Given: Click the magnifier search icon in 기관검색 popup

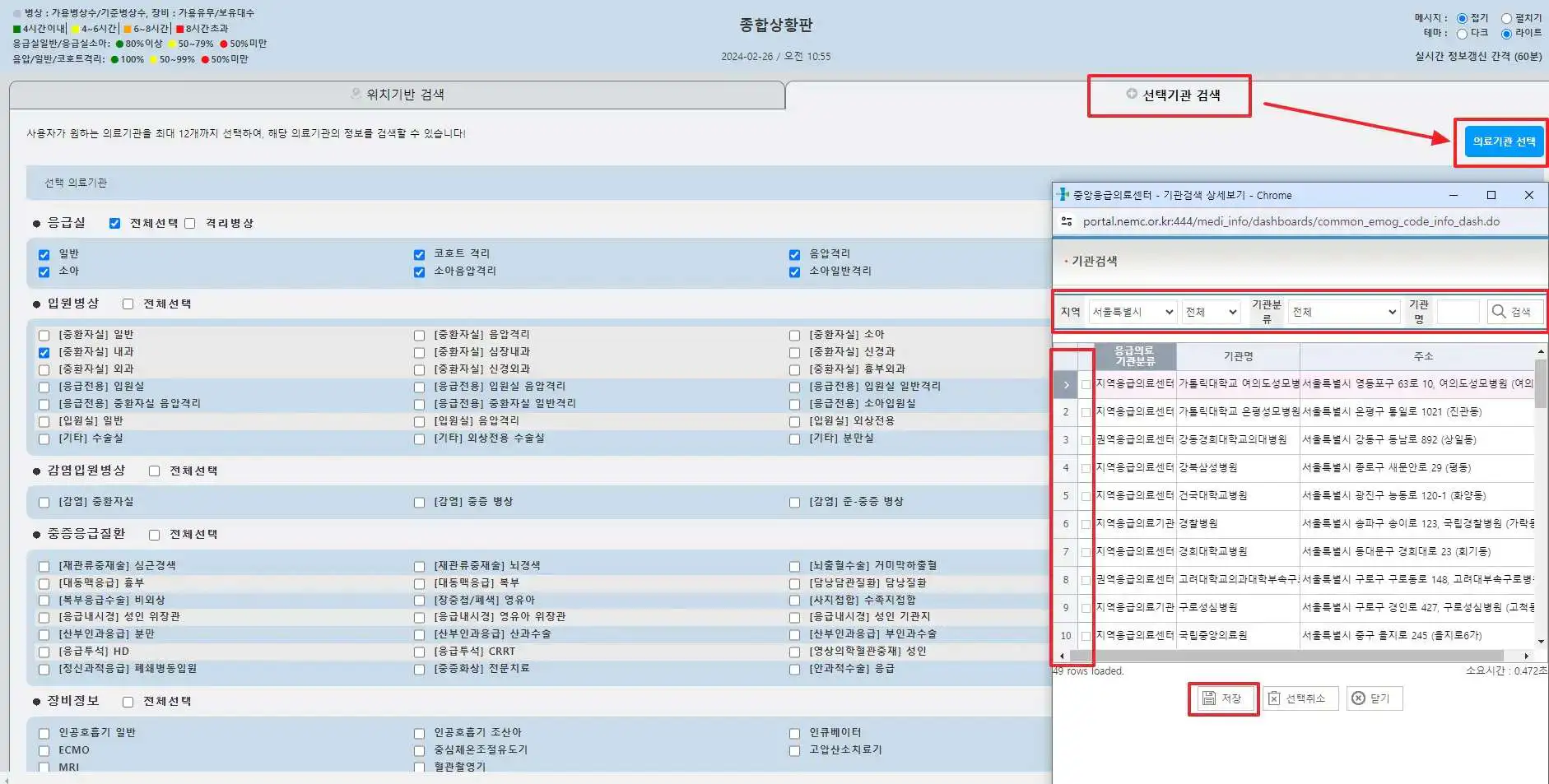Looking at the screenshot, I should [x=1499, y=312].
